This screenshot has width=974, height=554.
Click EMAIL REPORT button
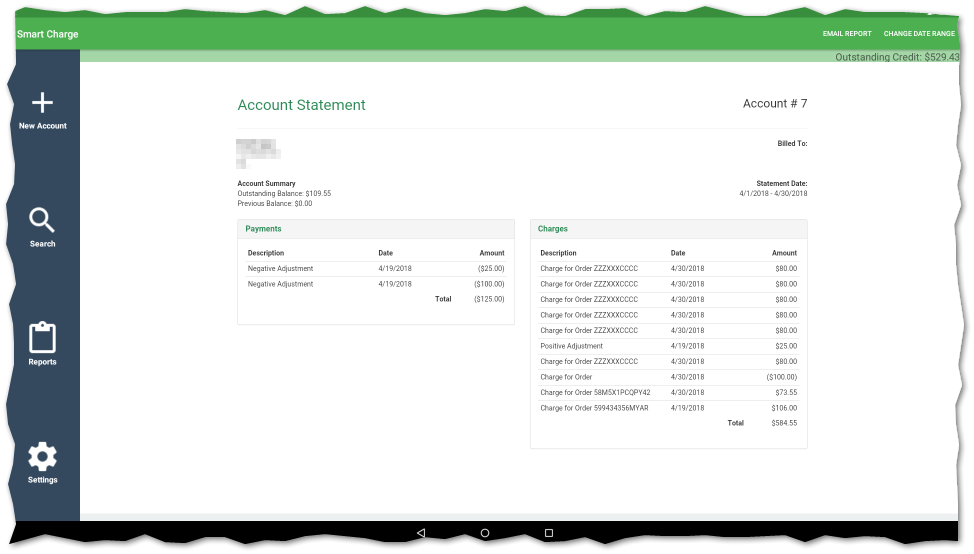coord(847,34)
